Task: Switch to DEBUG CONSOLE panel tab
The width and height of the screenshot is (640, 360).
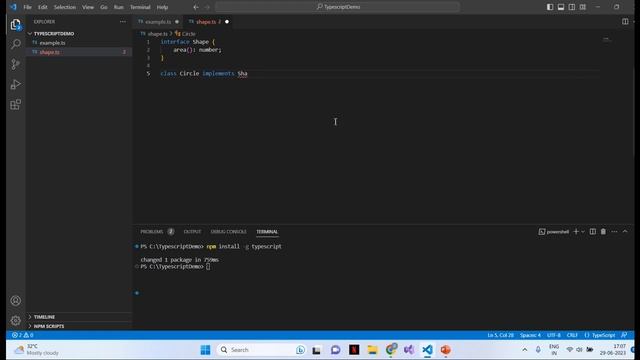Action: [229, 231]
